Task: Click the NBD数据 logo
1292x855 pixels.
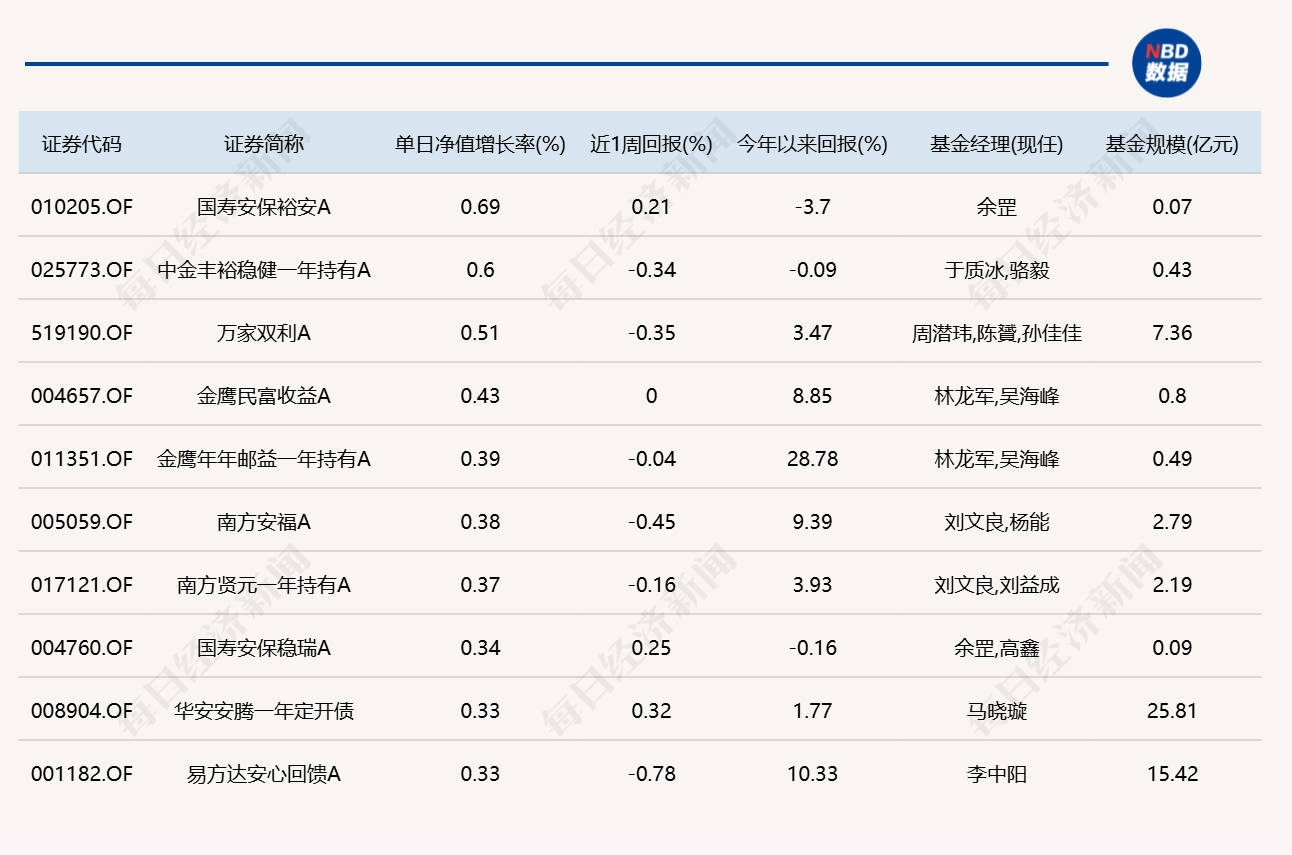Action: click(x=1166, y=63)
